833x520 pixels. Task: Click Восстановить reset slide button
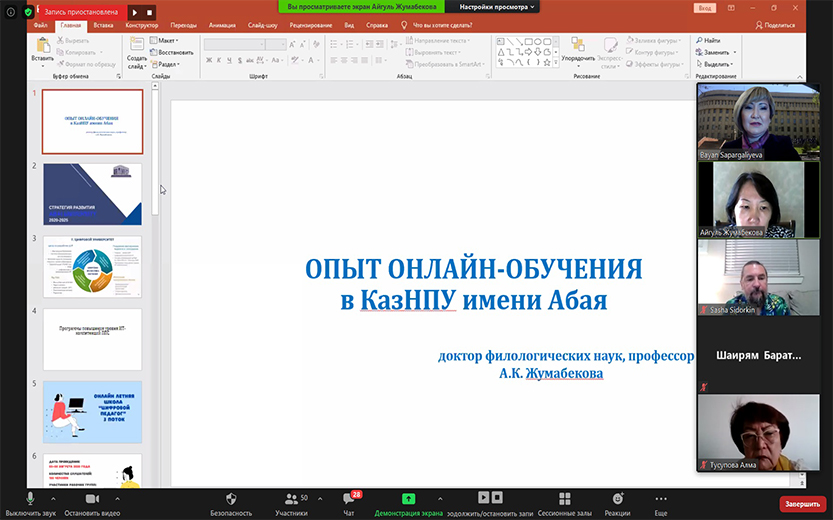(172, 53)
